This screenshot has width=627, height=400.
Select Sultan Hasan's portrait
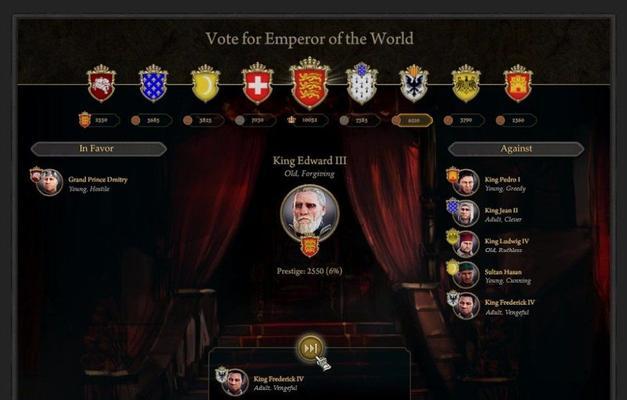click(466, 275)
